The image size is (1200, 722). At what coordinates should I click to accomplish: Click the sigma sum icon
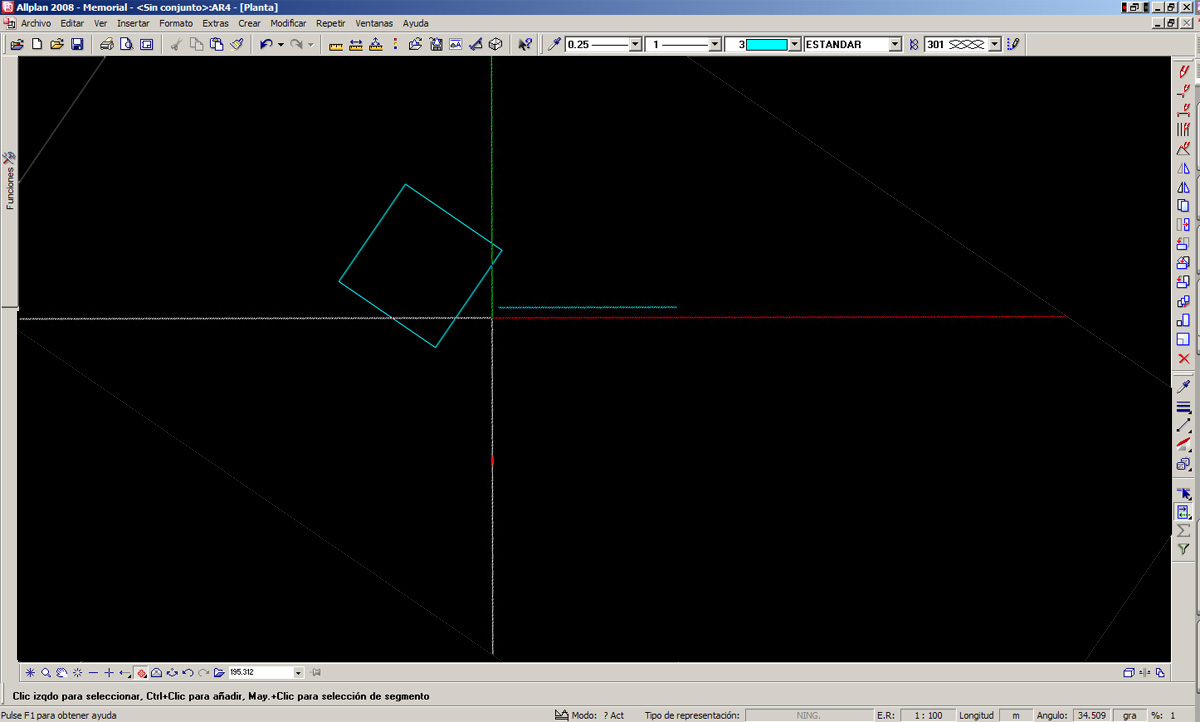tap(1184, 530)
